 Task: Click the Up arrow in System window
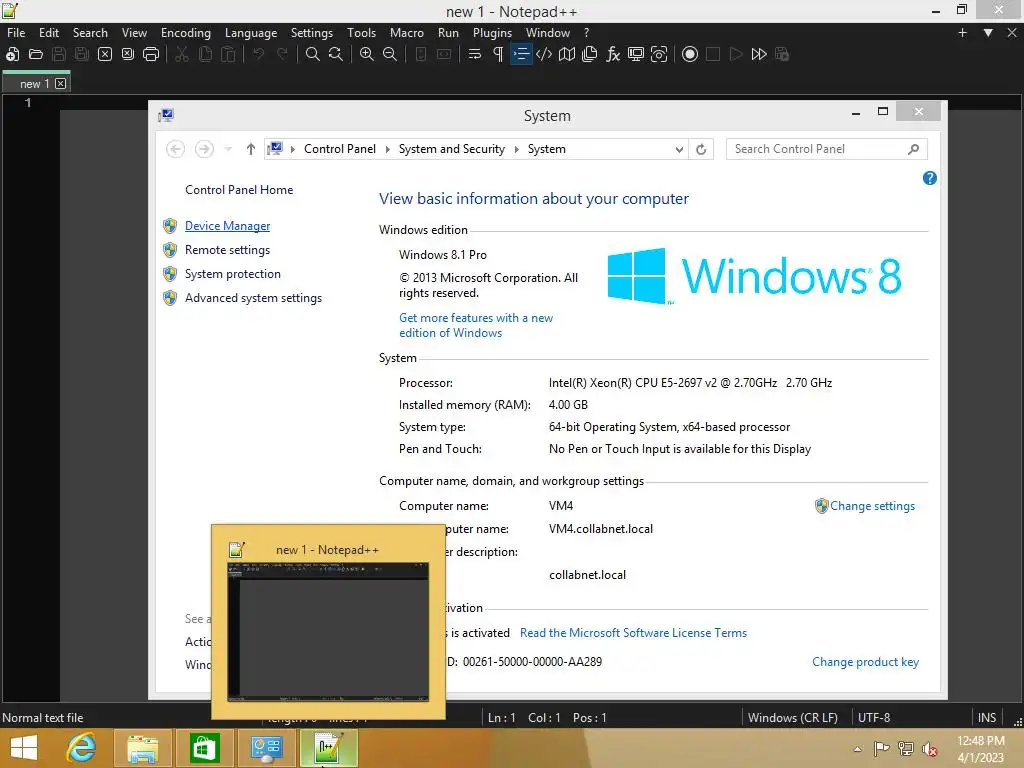click(251, 149)
